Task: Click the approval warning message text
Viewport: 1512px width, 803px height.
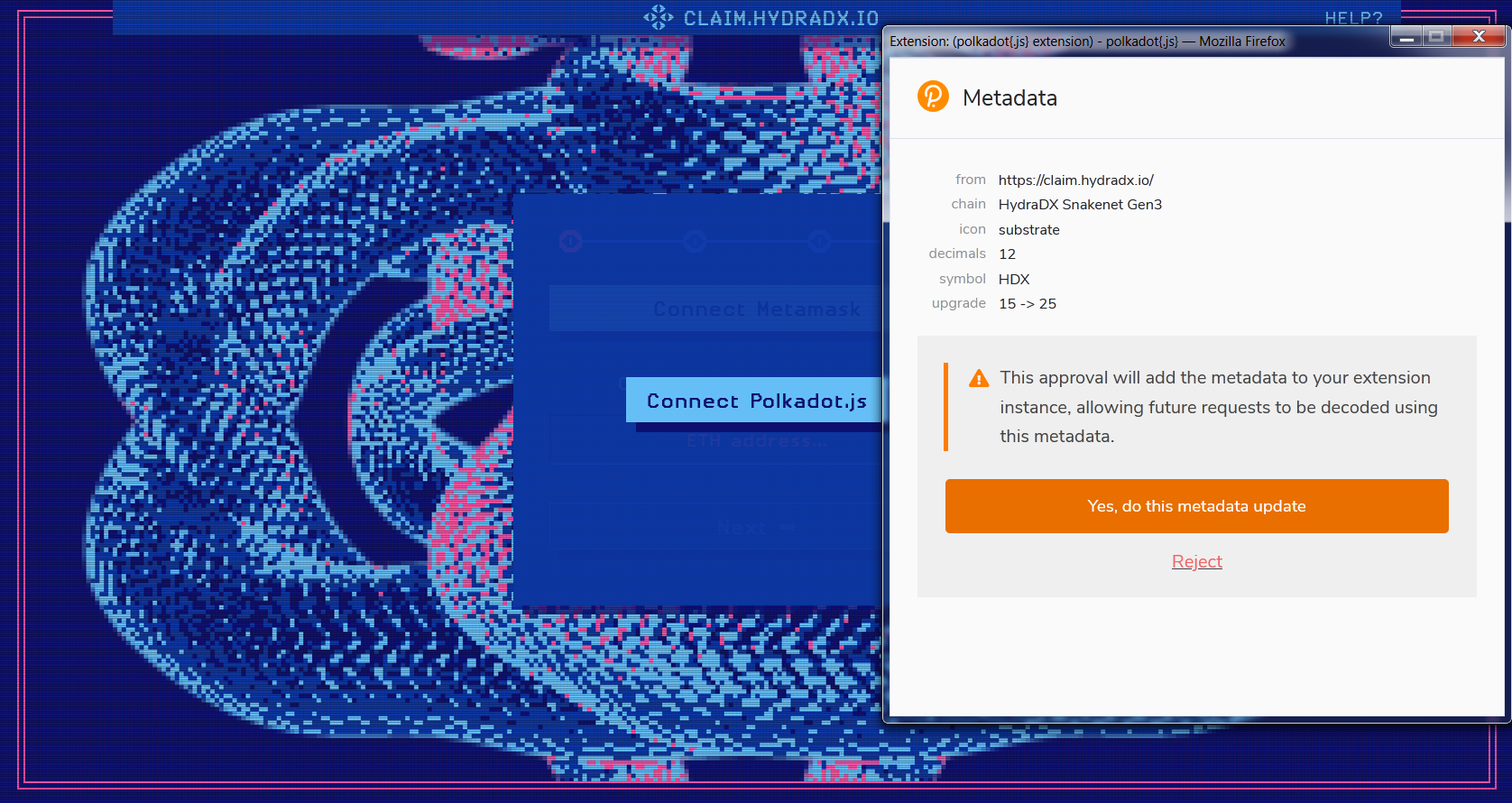Action: pyautogui.click(x=1218, y=407)
